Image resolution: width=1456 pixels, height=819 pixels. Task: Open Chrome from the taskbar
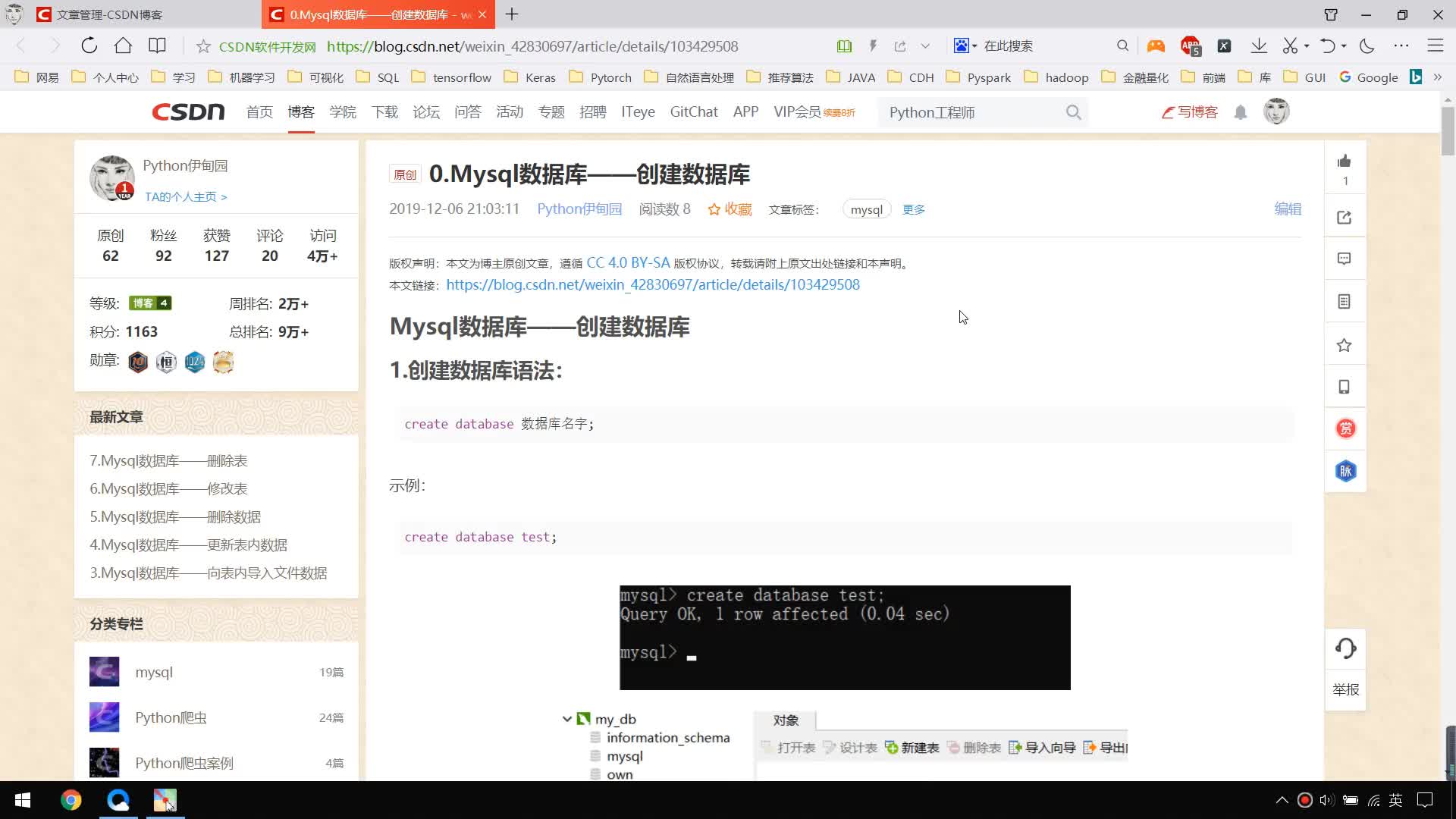(71, 800)
